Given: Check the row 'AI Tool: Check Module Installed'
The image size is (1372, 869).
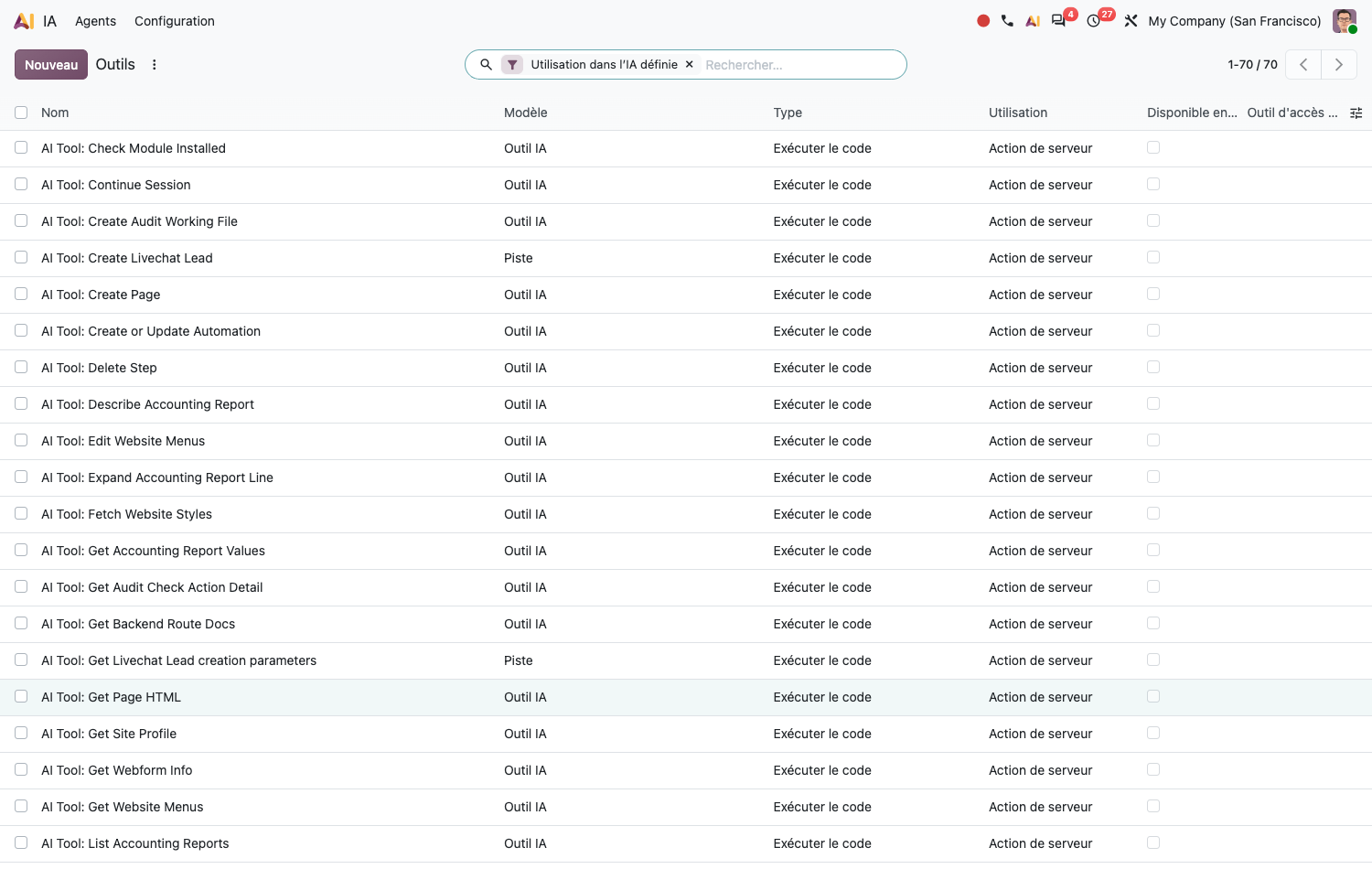Looking at the screenshot, I should 21,147.
